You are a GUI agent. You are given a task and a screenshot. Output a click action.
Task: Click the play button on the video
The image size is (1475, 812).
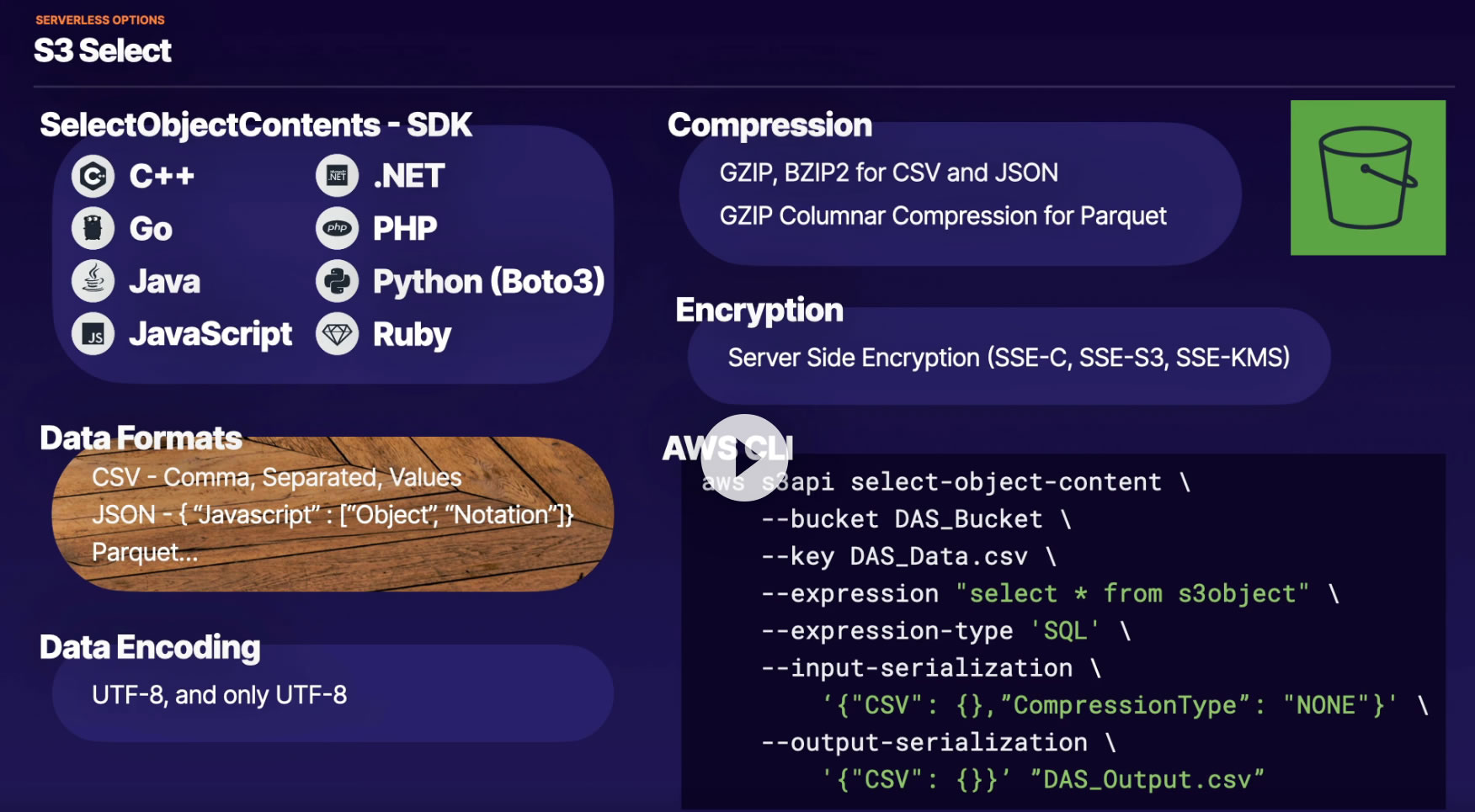coord(744,458)
